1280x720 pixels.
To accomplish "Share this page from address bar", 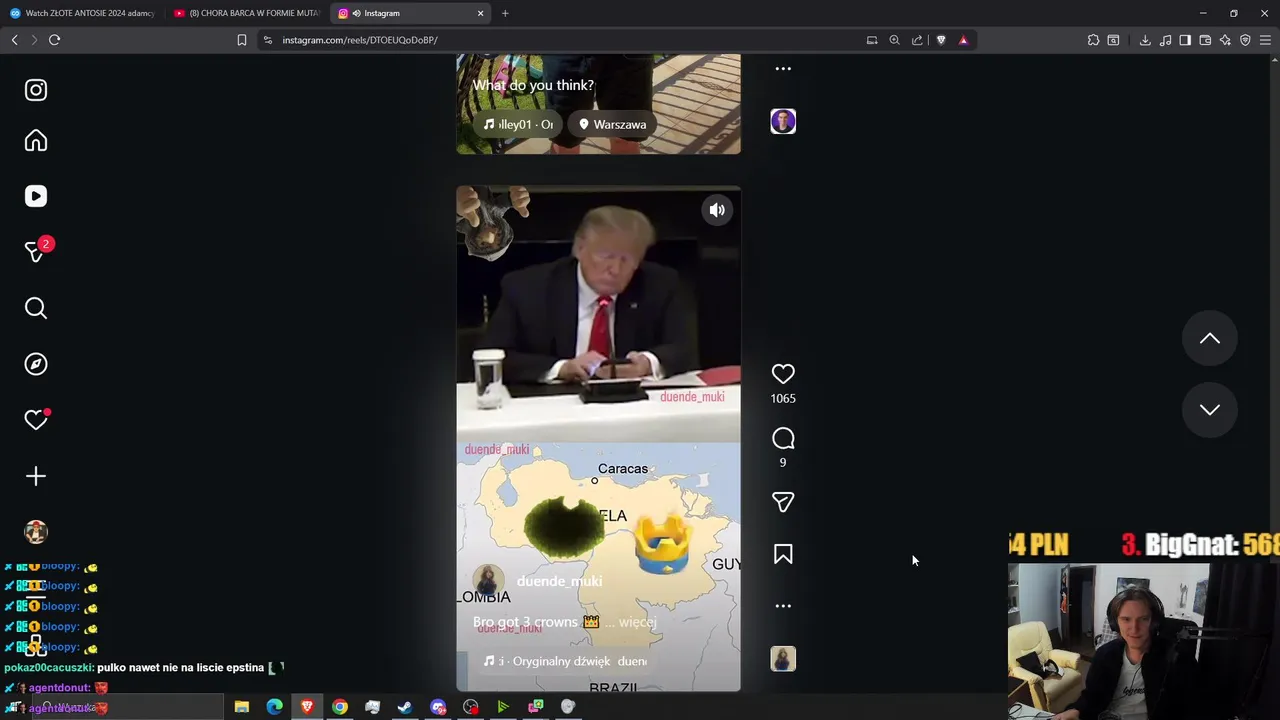I will [x=917, y=40].
